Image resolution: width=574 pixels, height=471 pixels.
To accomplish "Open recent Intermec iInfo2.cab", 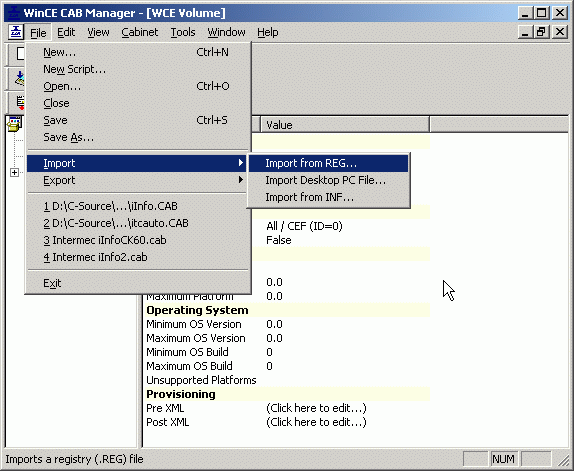I will (x=138, y=257).
